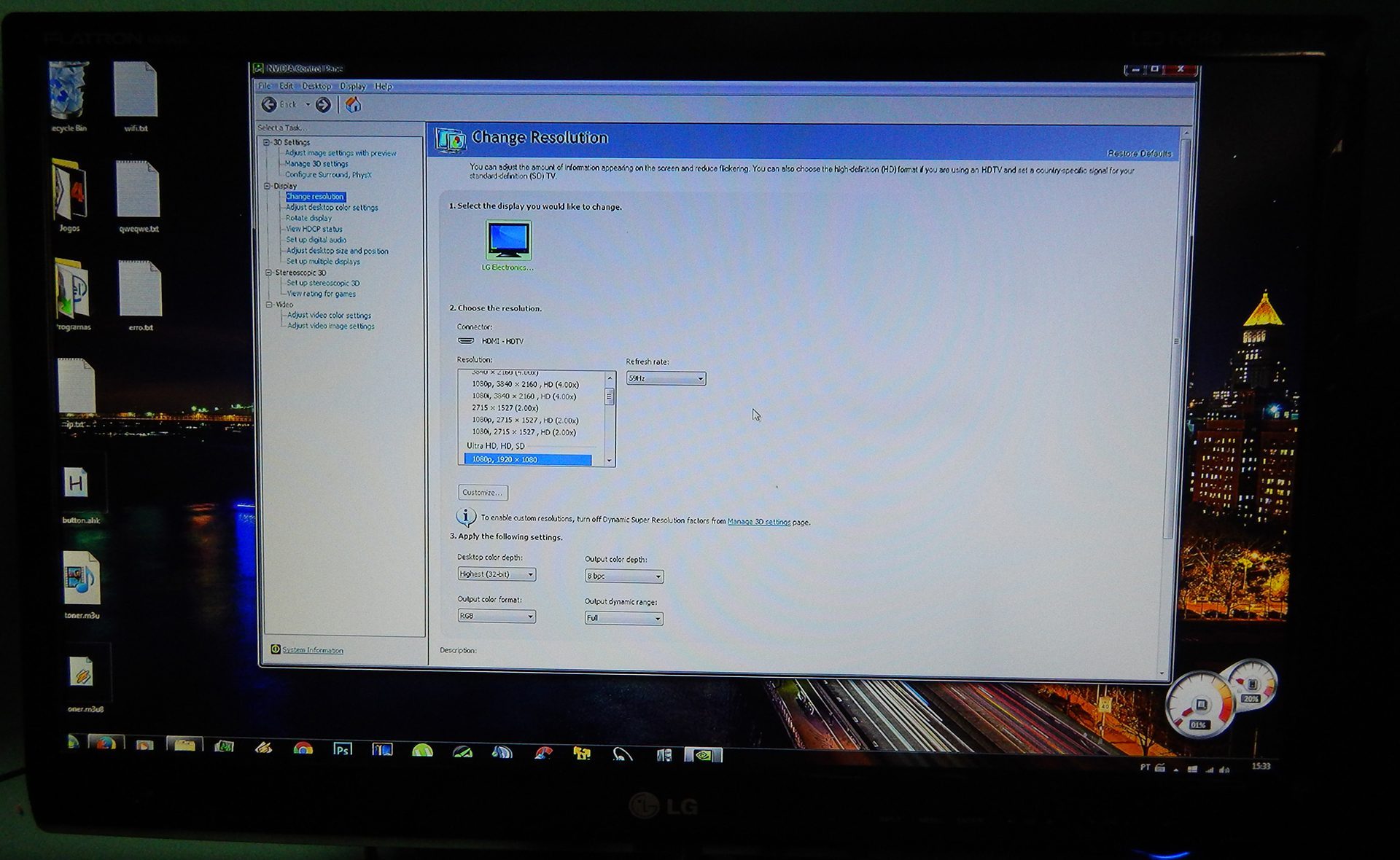Select Adjust video color settings
1400x860 pixels.
pos(329,316)
